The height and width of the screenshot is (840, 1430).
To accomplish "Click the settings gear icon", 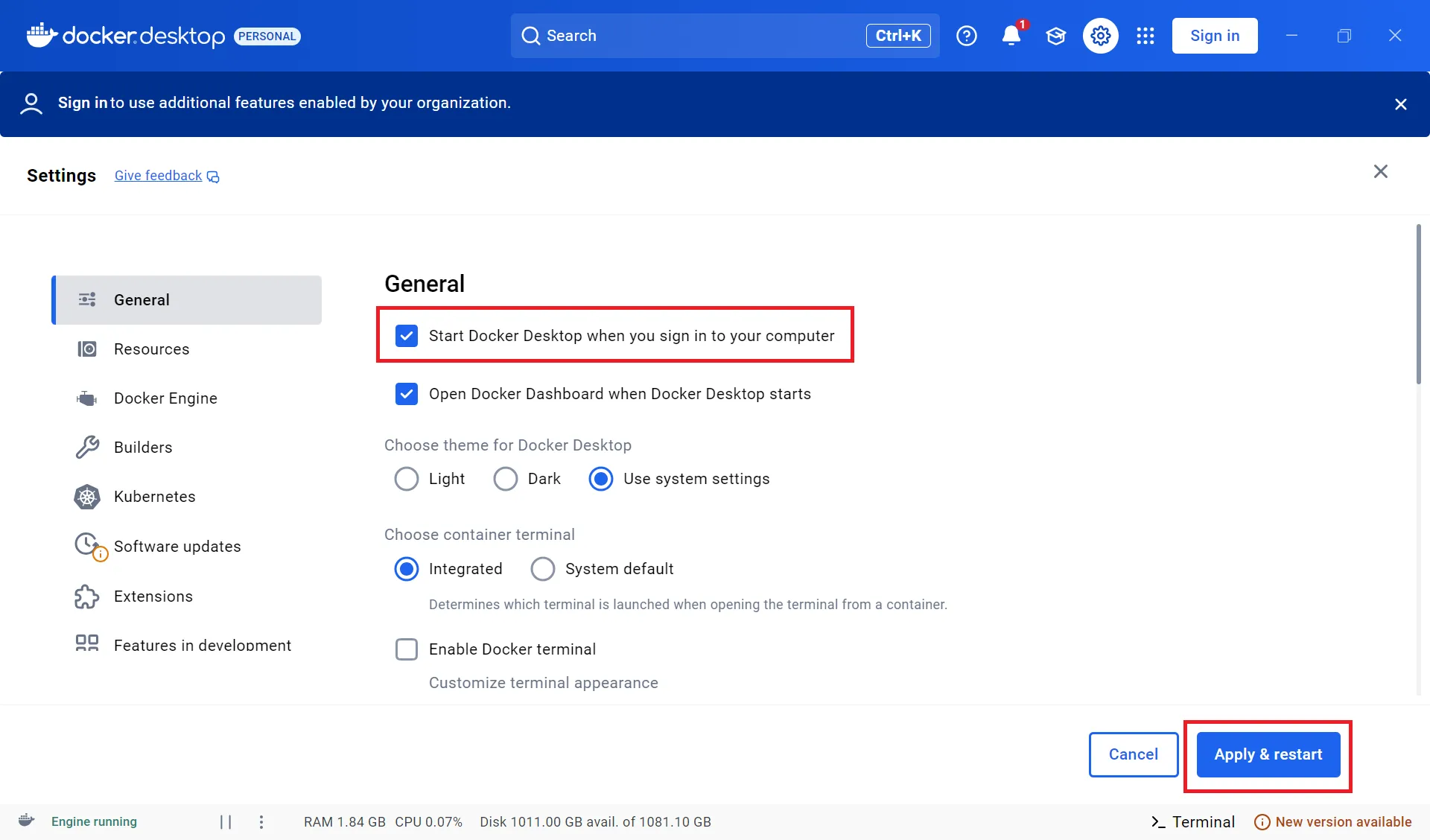I will click(1100, 36).
